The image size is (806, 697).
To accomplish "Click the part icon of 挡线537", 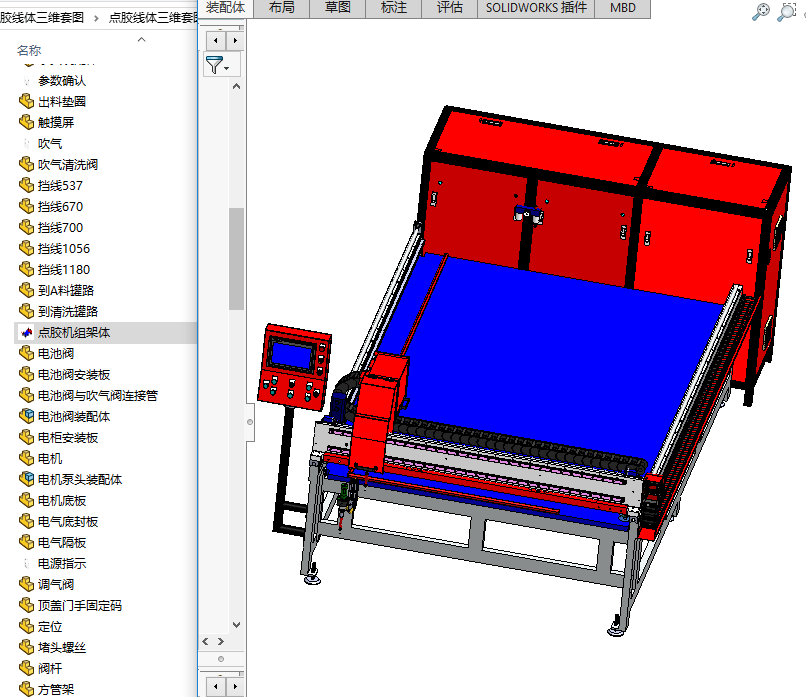I will (27, 186).
